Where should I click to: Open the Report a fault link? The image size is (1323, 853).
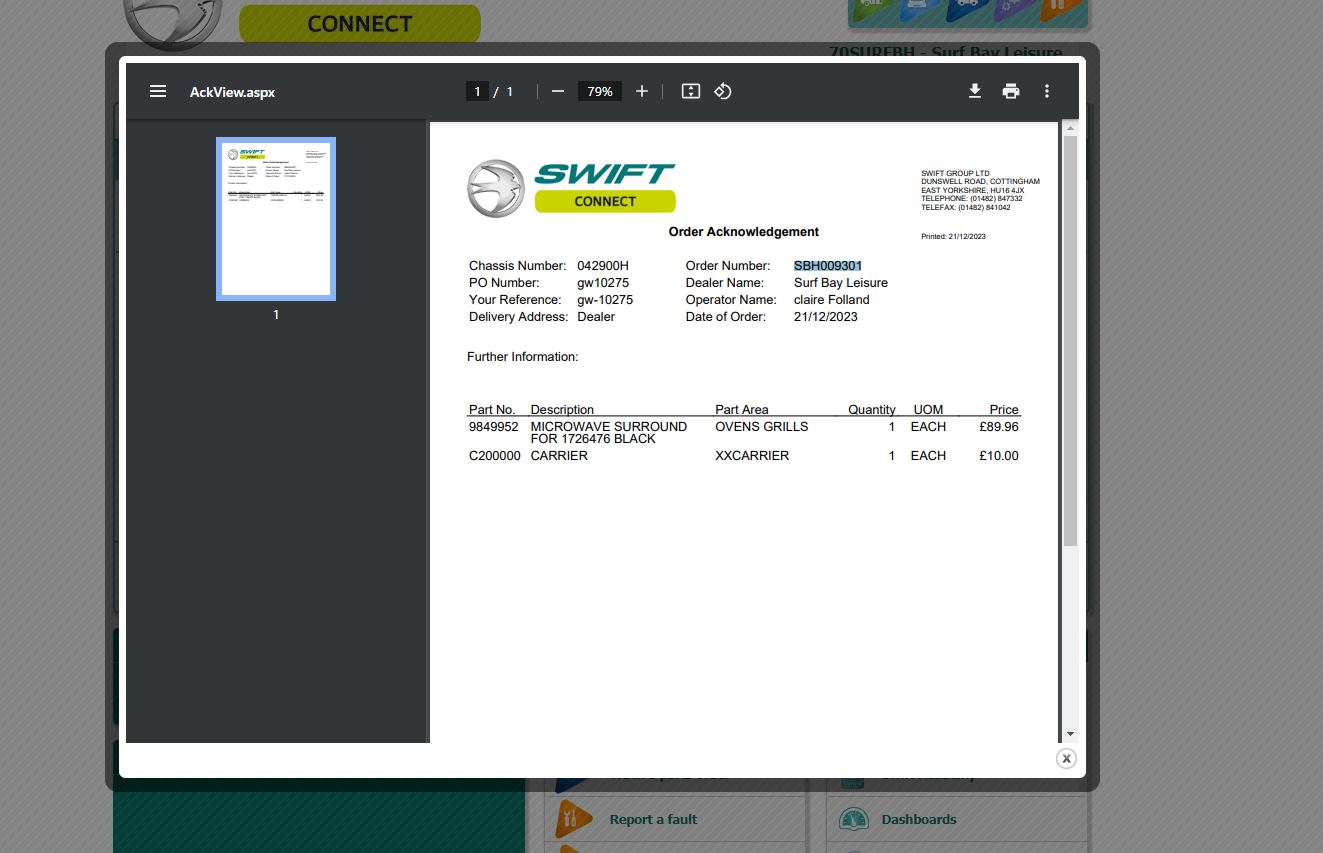[x=653, y=819]
